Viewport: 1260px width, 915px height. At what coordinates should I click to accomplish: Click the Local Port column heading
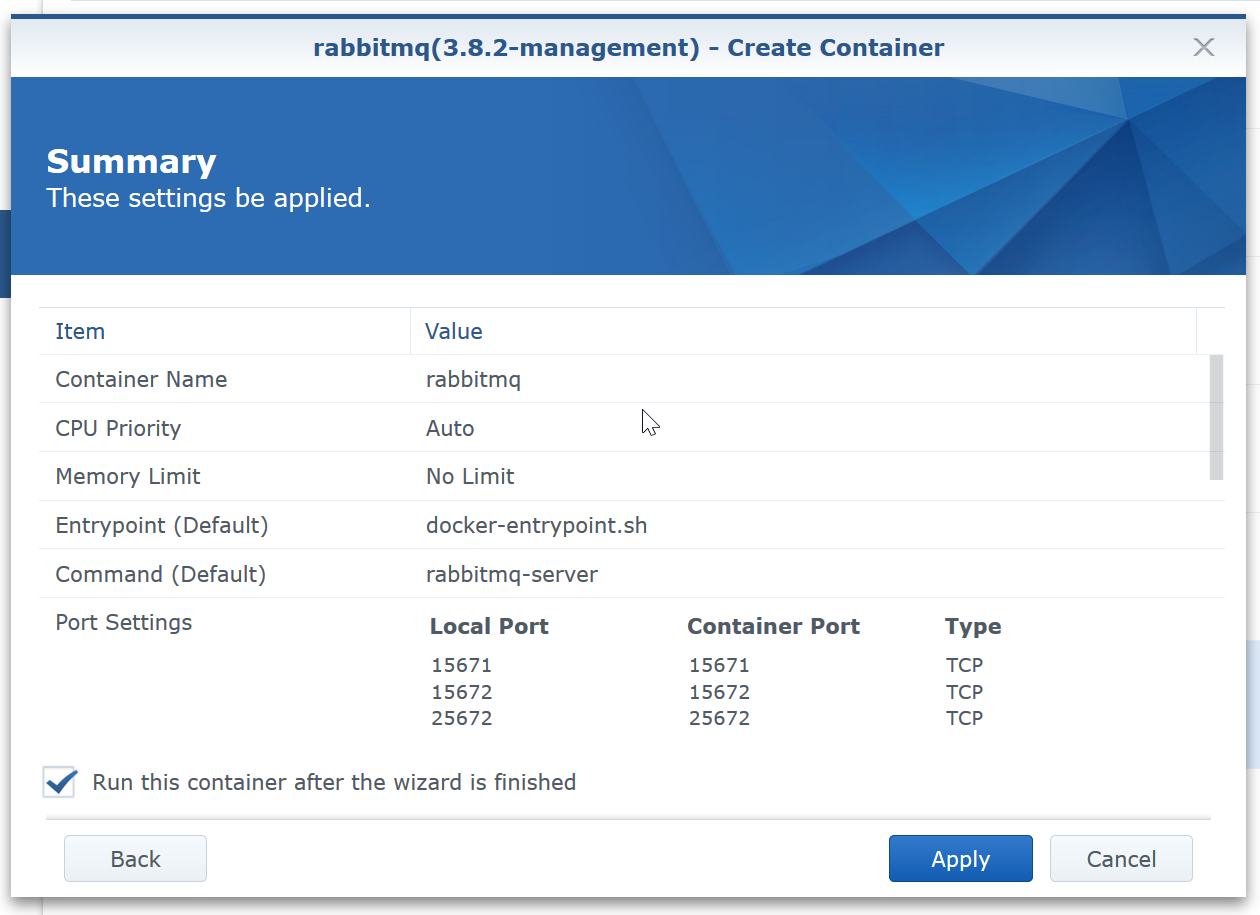pyautogui.click(x=489, y=627)
